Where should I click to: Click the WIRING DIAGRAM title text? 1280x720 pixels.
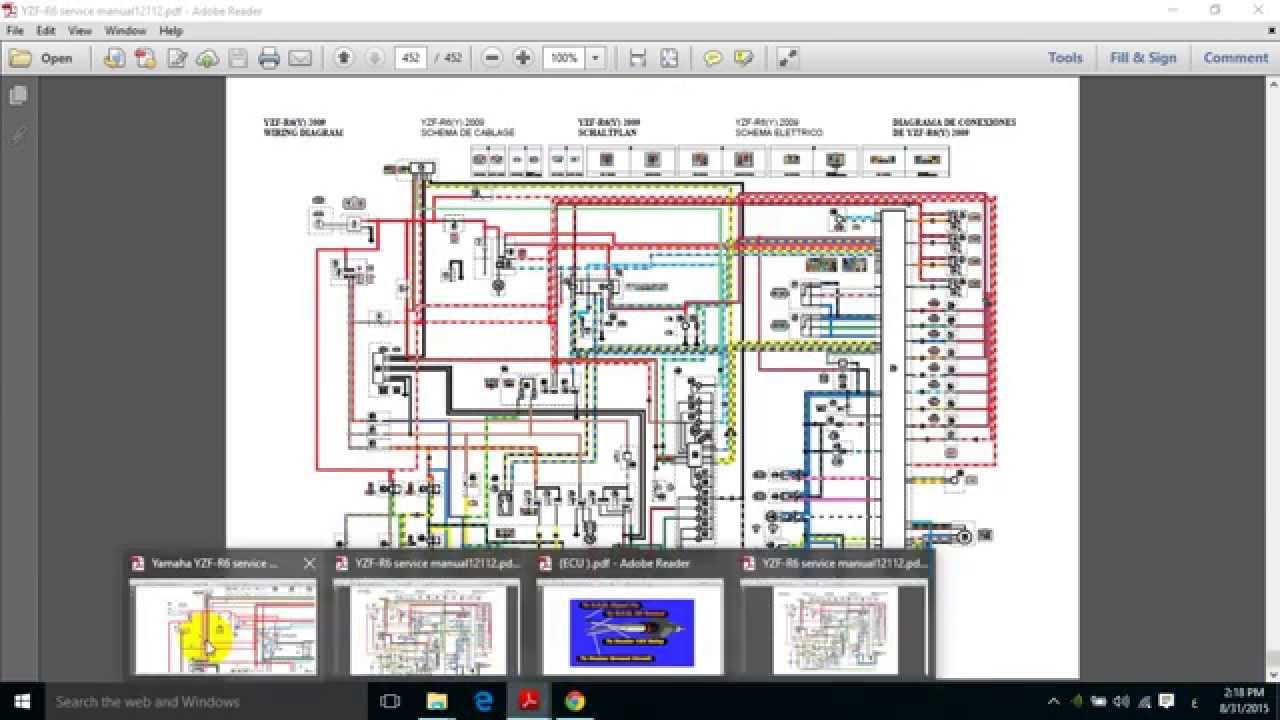[303, 132]
